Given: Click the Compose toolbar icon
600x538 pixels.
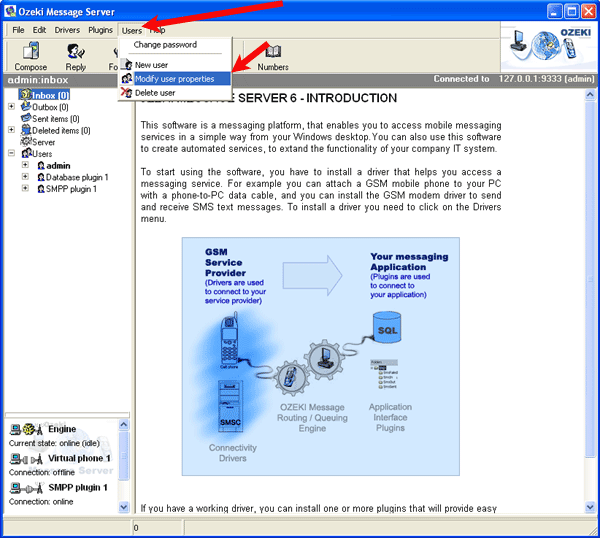Looking at the screenshot, I should (31, 51).
